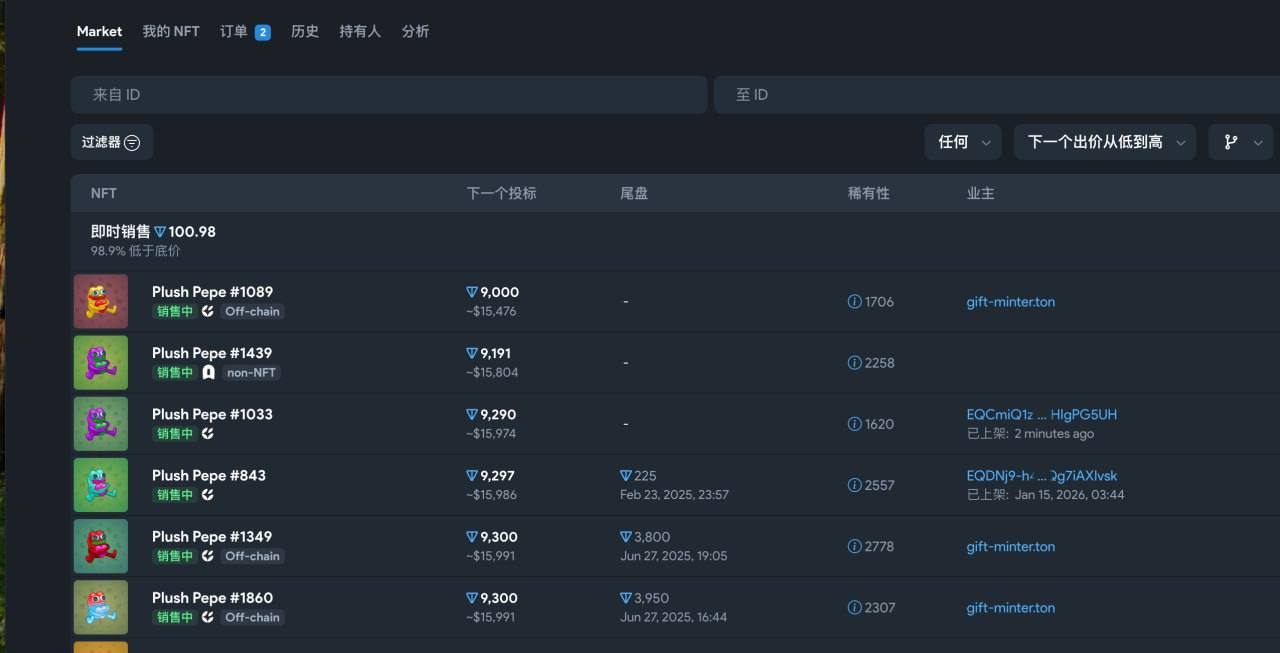Click the rarity info icon beside 2557

854,485
